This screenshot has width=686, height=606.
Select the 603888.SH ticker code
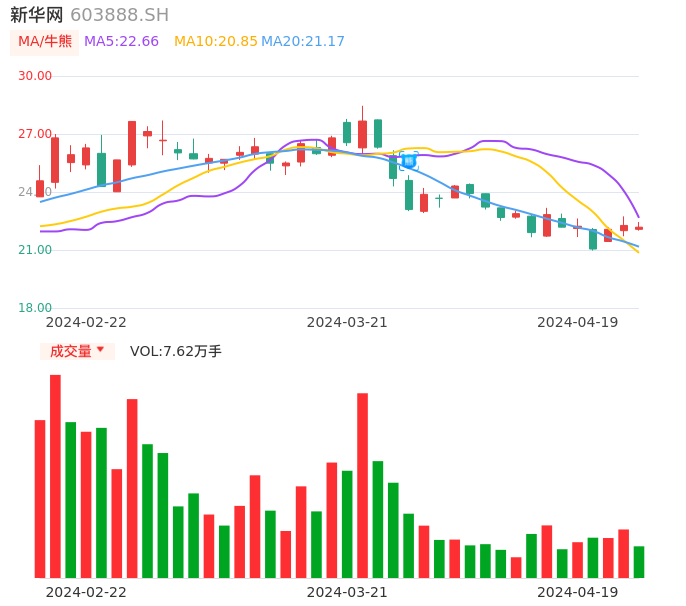[119, 15]
